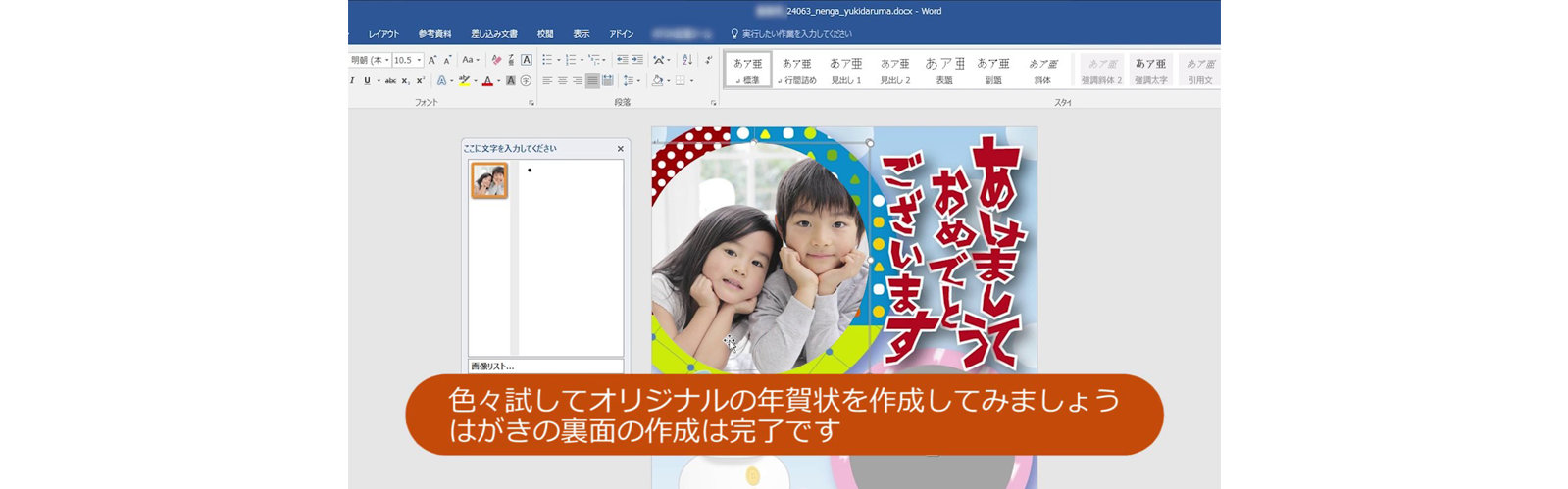
Task: Open the Change Case Aa dropdown
Action: click(471, 60)
